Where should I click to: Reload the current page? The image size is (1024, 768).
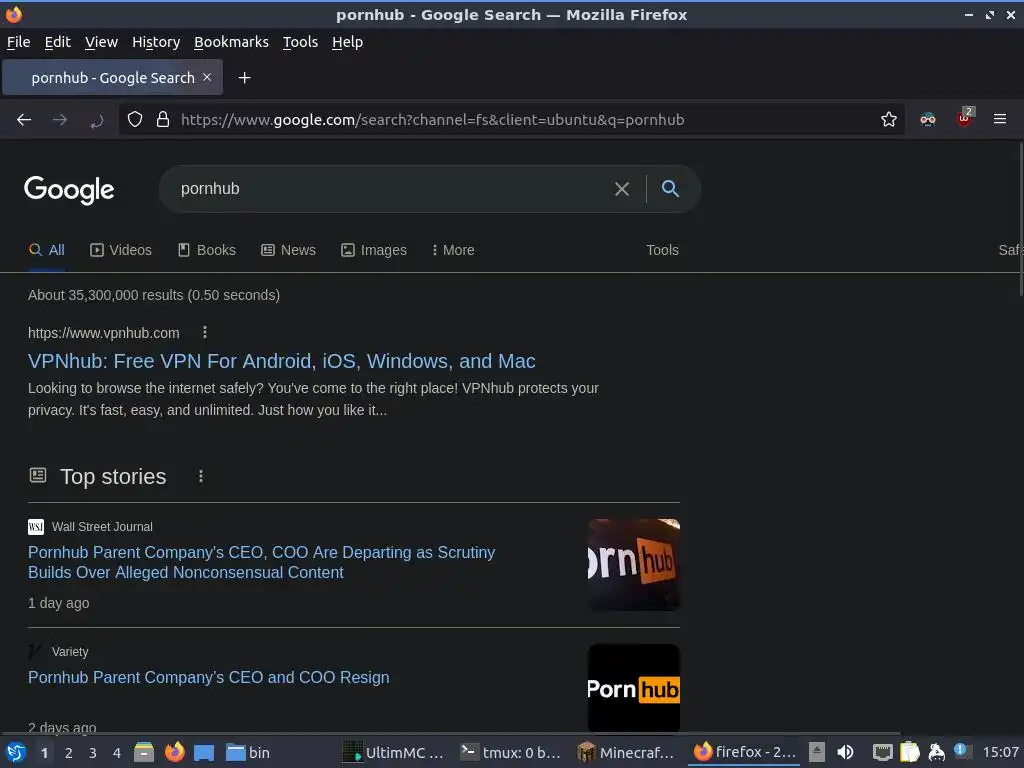97,120
